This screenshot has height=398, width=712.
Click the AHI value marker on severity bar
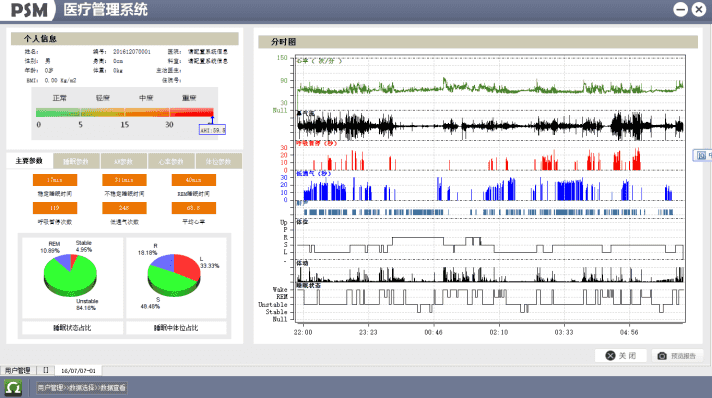pos(212,129)
